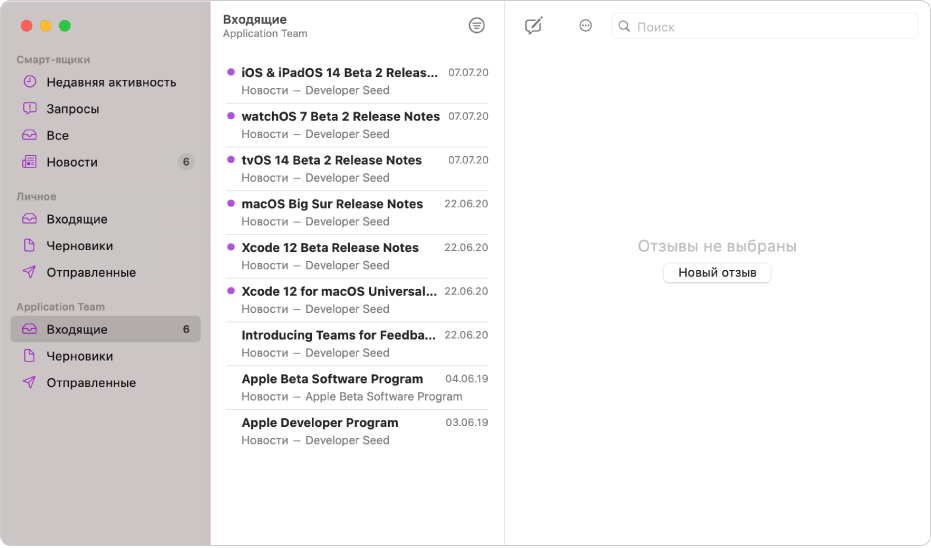This screenshot has height=548, width=931.
Task: Open Черновики under Личное
Action: tap(106, 245)
